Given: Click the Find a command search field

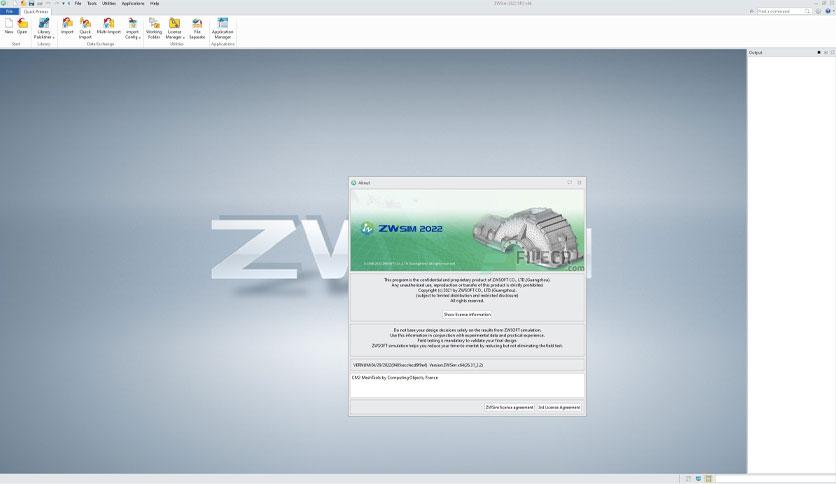Looking at the screenshot, I should coord(781,11).
